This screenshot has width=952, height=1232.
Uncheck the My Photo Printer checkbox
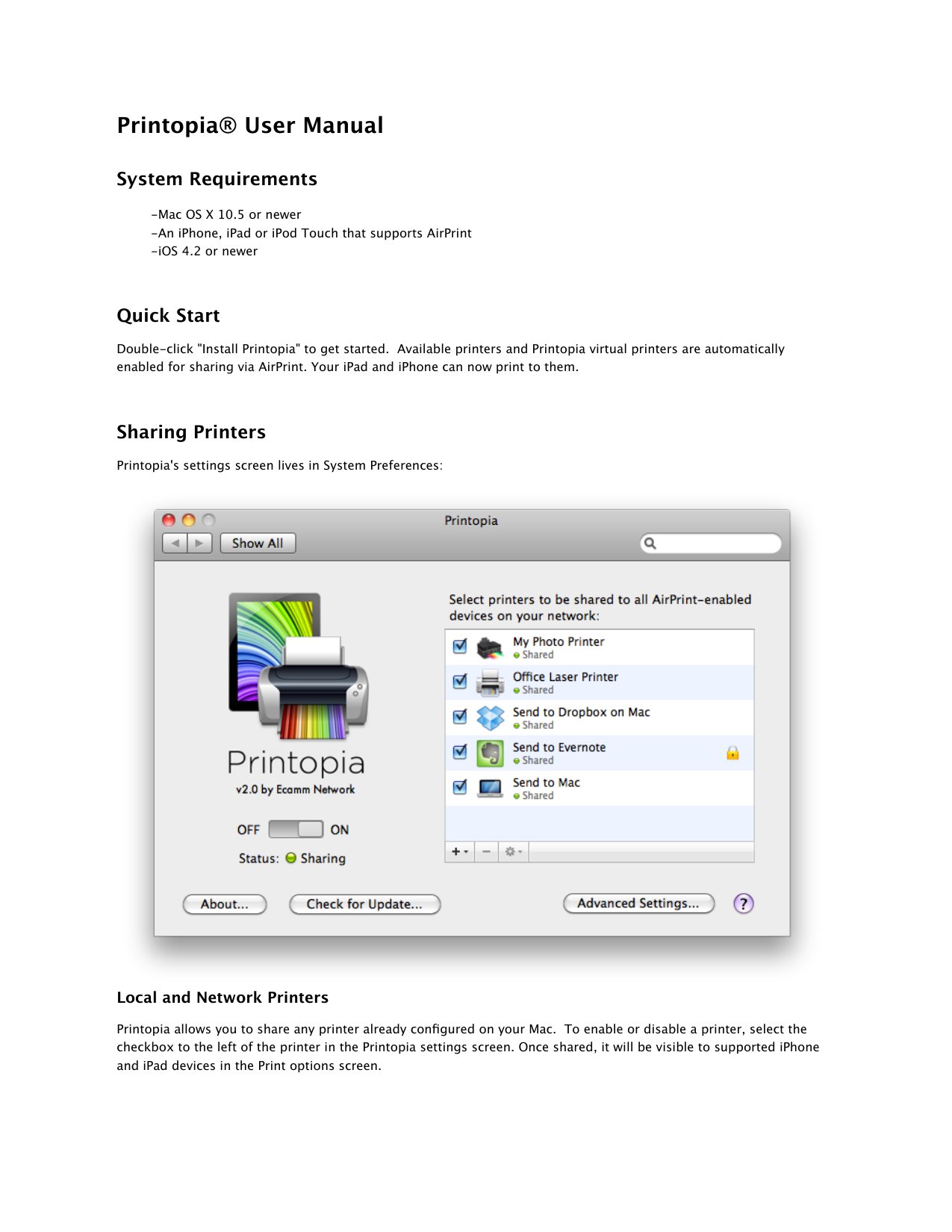(x=460, y=646)
